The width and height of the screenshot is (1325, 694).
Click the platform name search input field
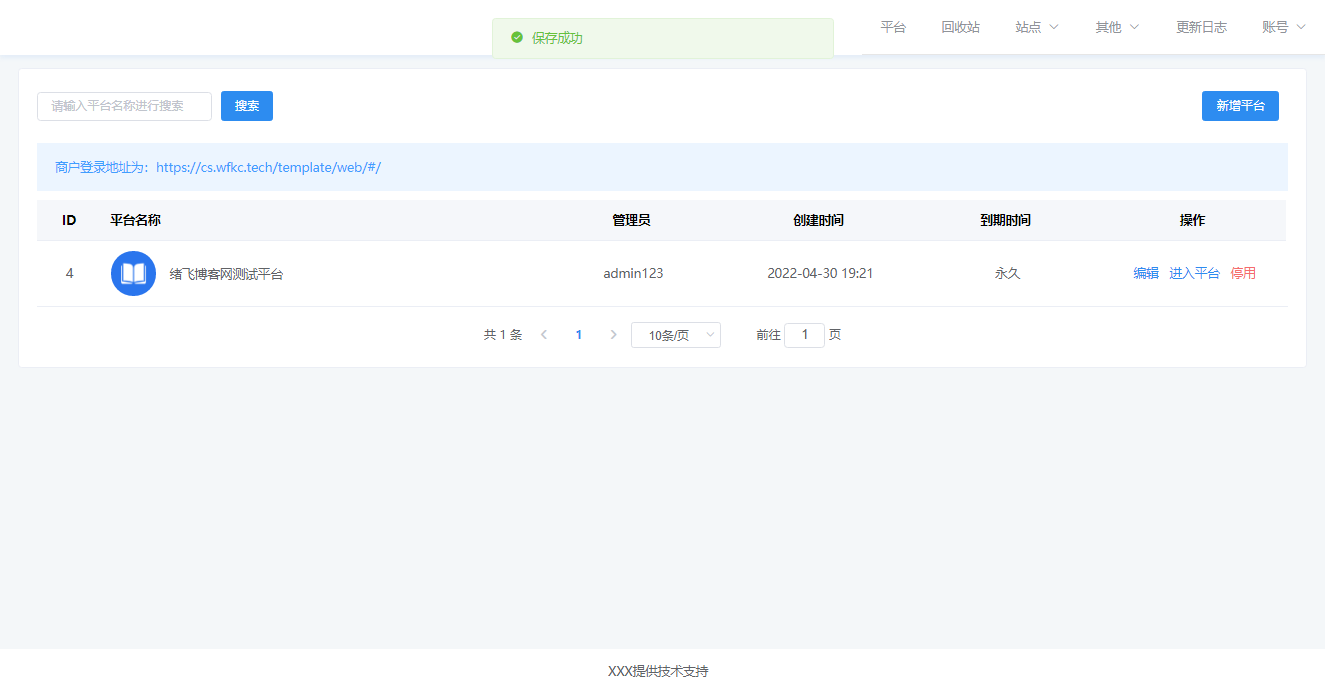tap(124, 105)
